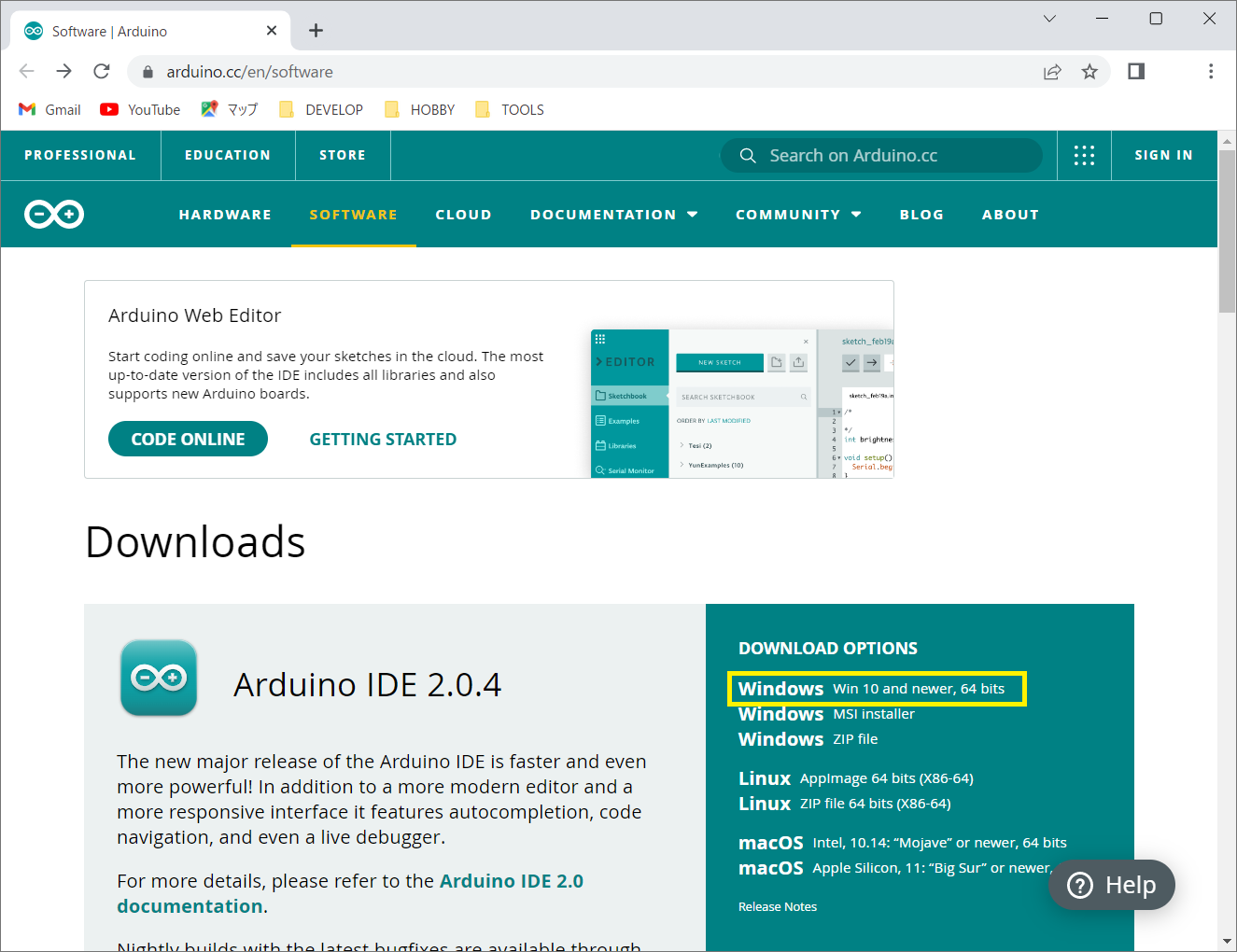Bookmark this page with the star icon
This screenshot has height=952, width=1237.
coord(1089,72)
